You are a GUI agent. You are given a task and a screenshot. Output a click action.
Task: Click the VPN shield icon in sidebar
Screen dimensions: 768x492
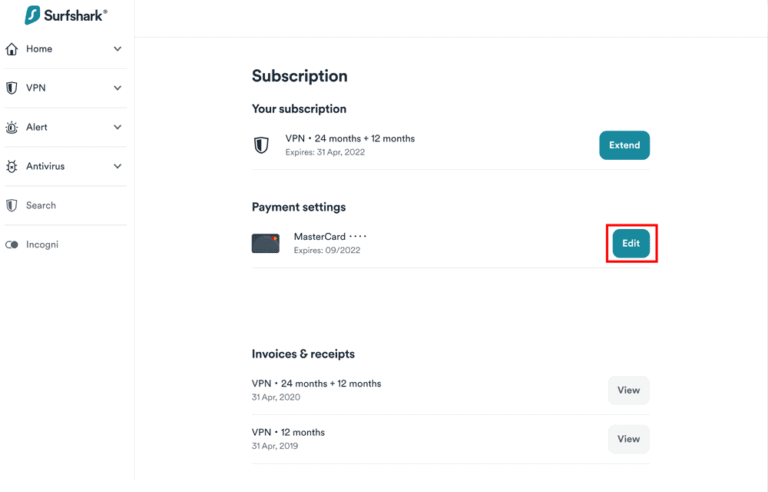tap(12, 88)
